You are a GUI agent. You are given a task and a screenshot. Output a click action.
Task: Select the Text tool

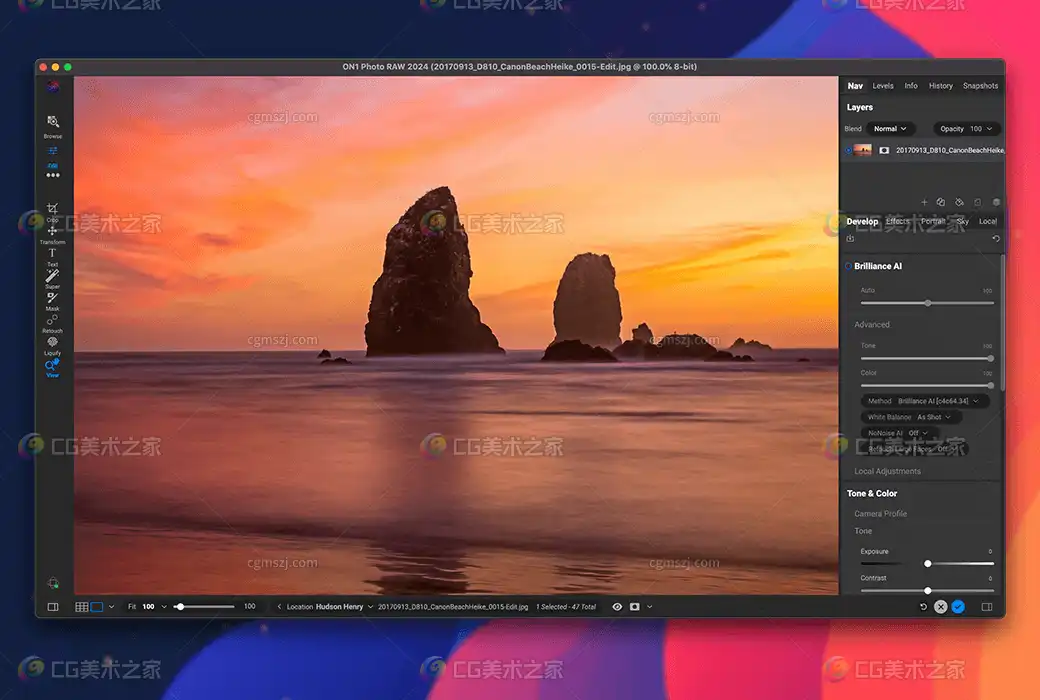52,254
